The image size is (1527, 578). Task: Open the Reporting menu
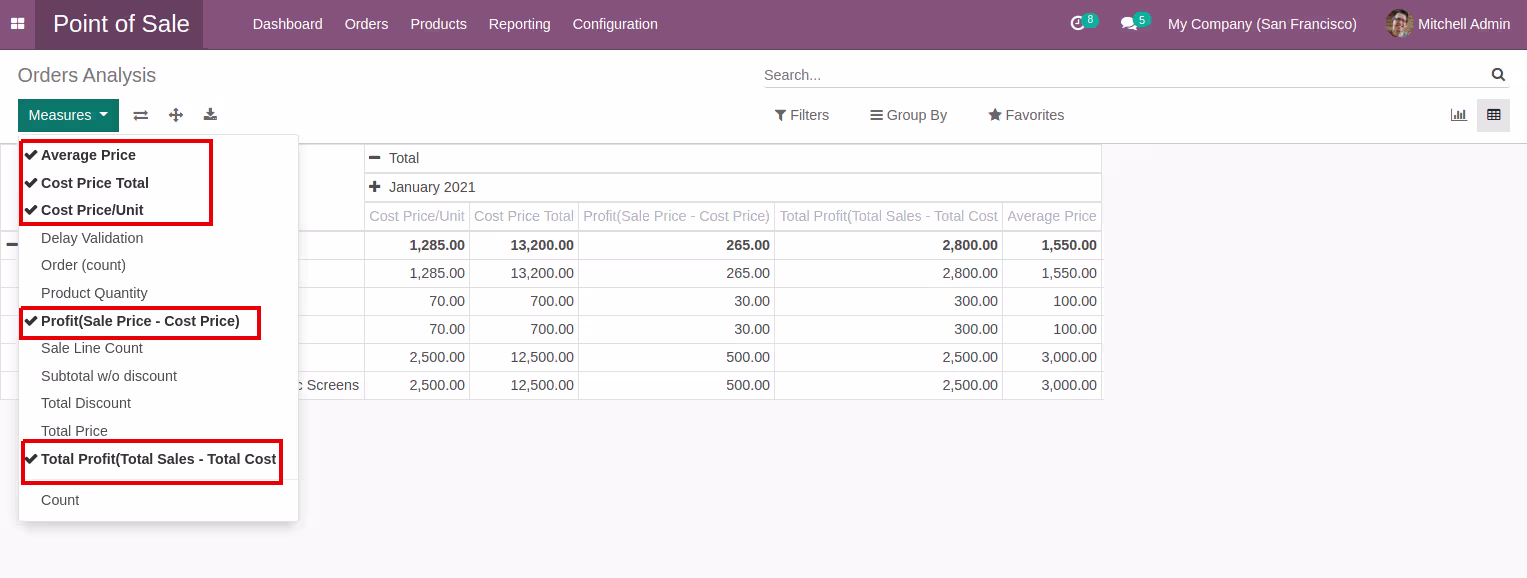(x=519, y=24)
